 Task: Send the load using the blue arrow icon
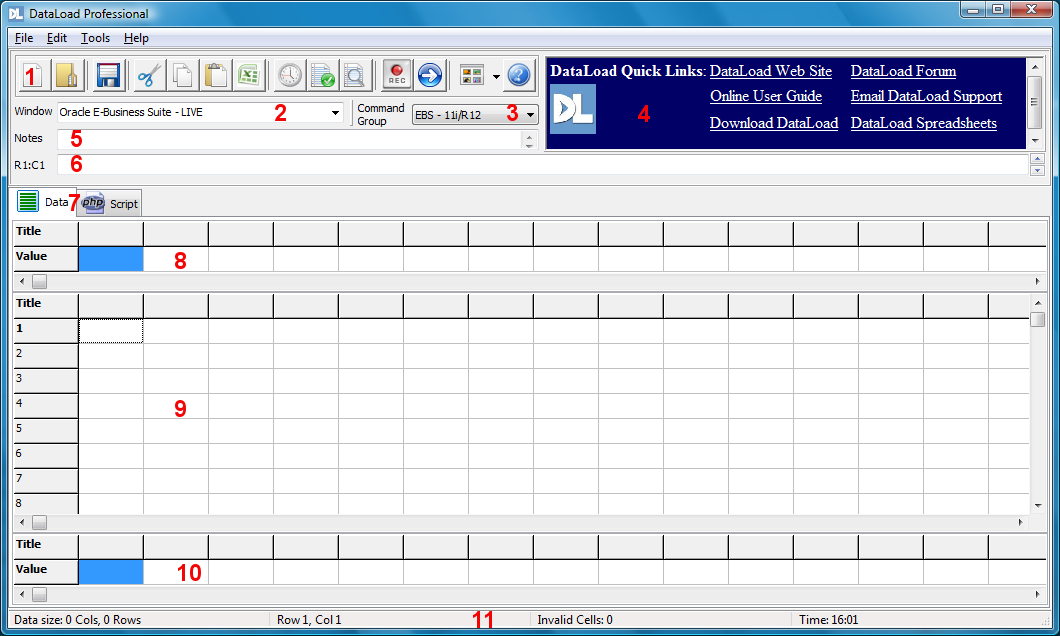point(430,75)
